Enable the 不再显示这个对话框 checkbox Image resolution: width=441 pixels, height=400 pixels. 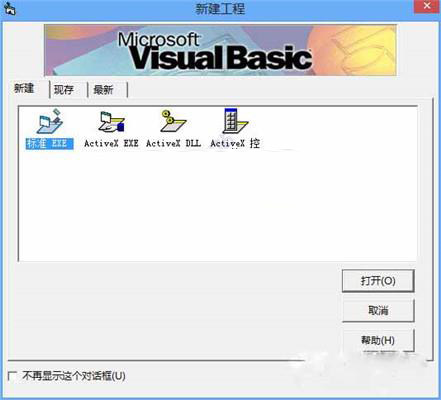point(12,376)
